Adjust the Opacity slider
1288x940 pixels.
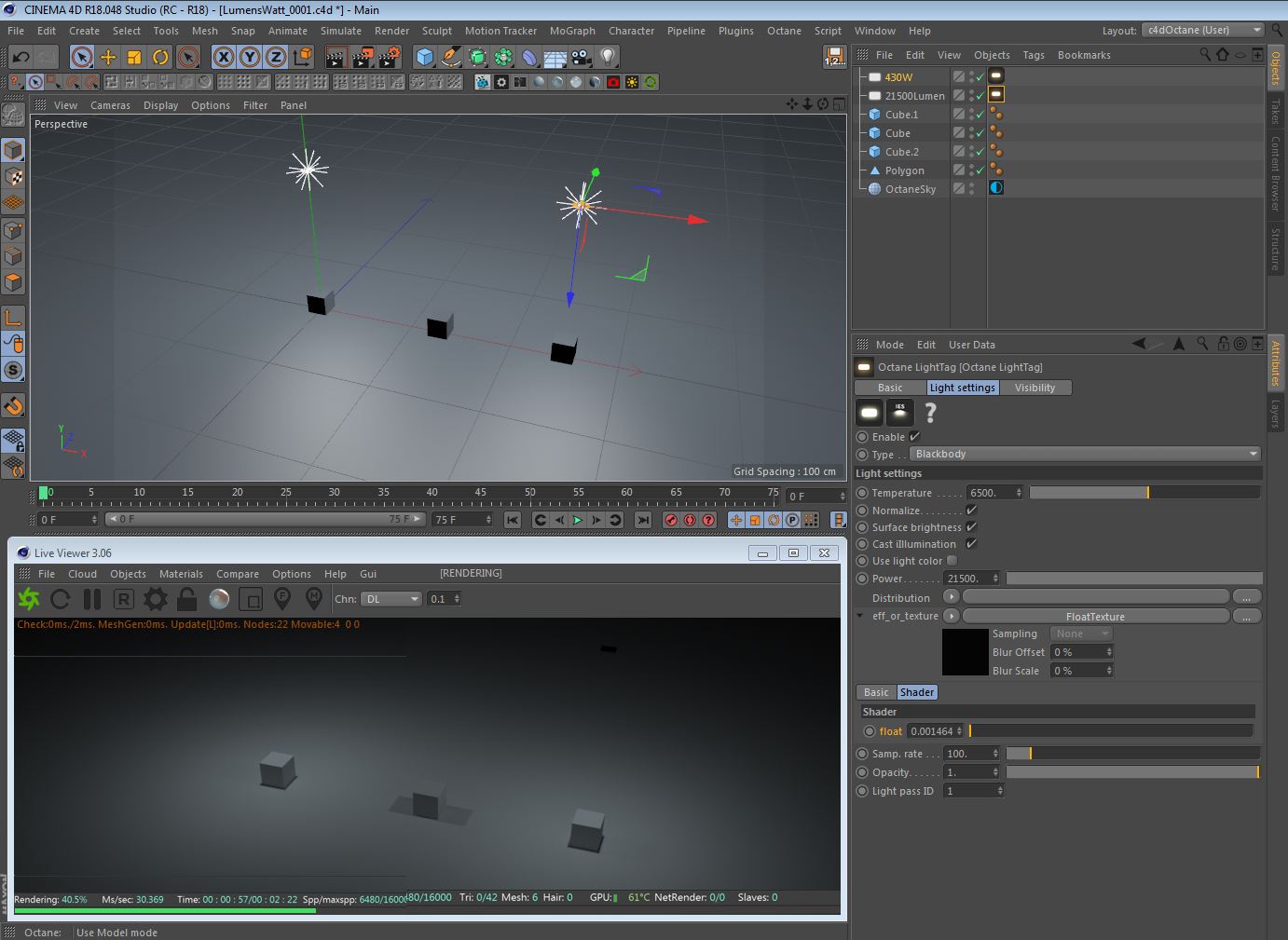[1132, 771]
